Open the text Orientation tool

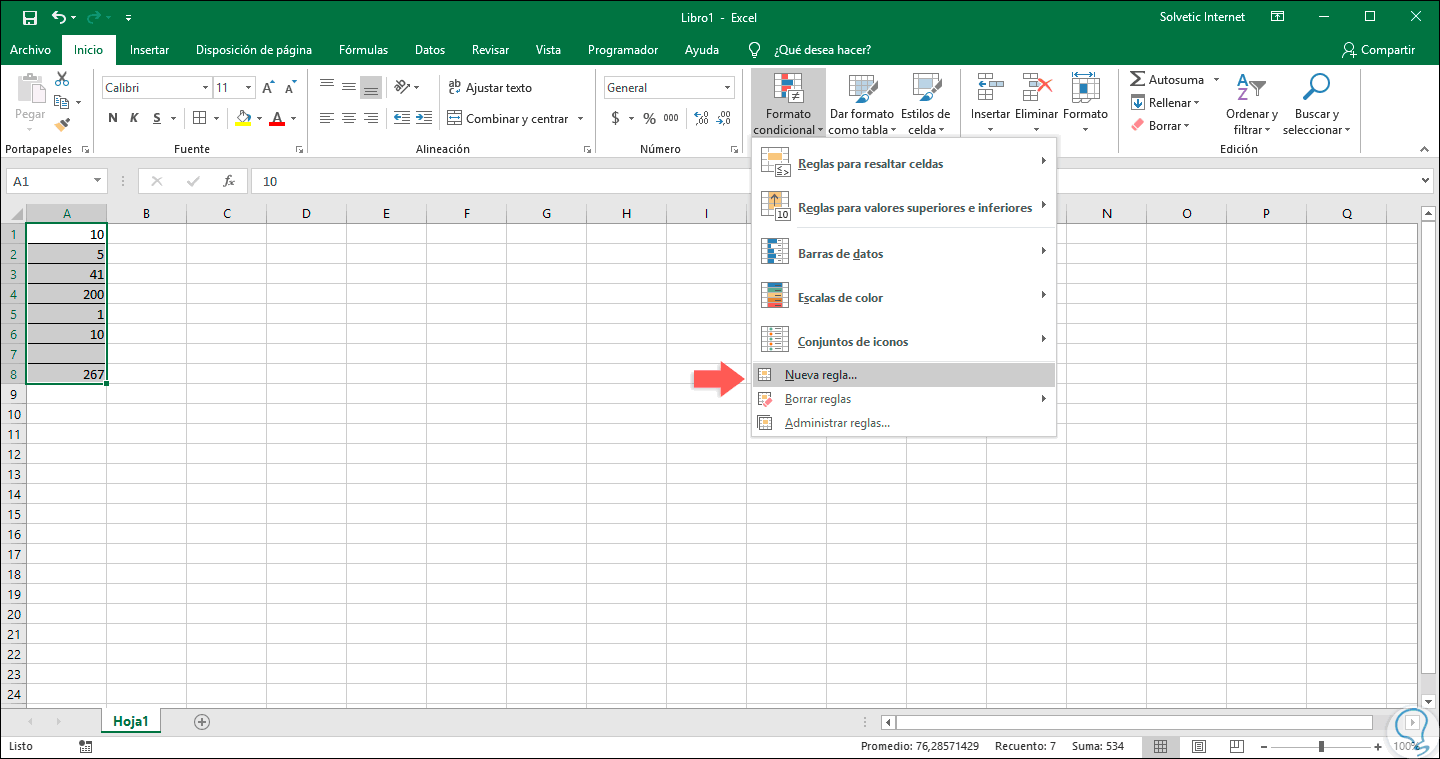[402, 87]
